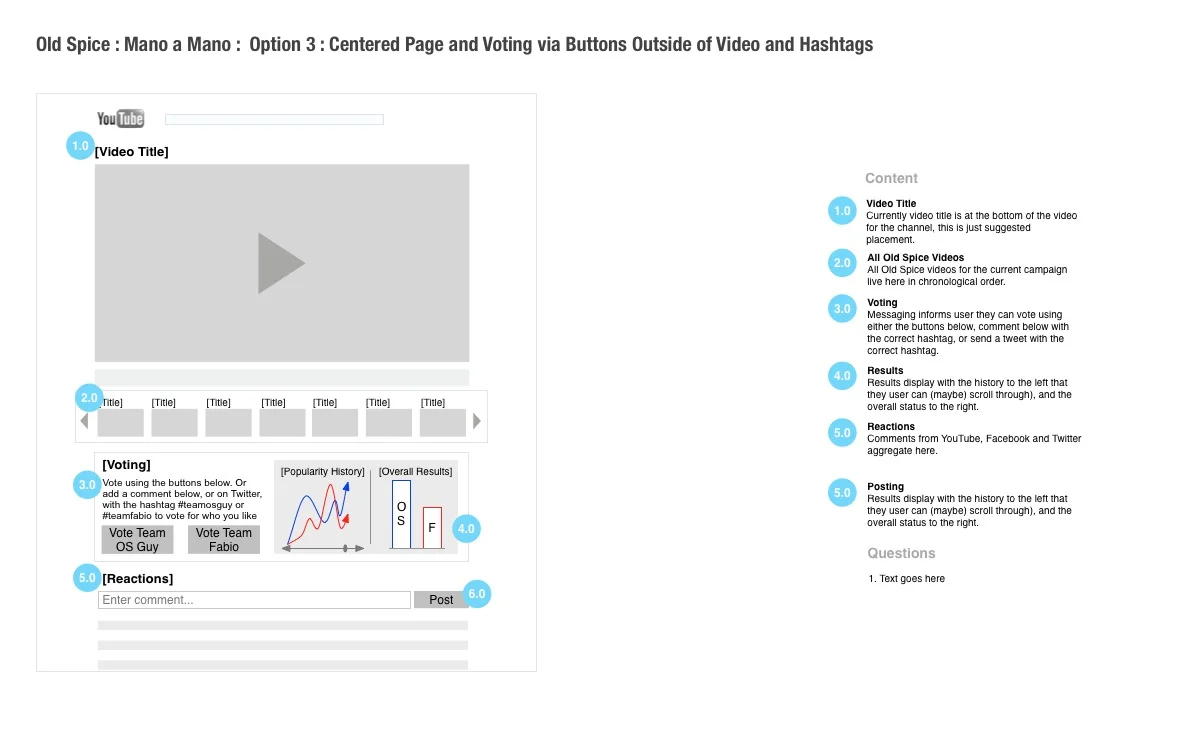Click the YouTube logo

click(120, 118)
